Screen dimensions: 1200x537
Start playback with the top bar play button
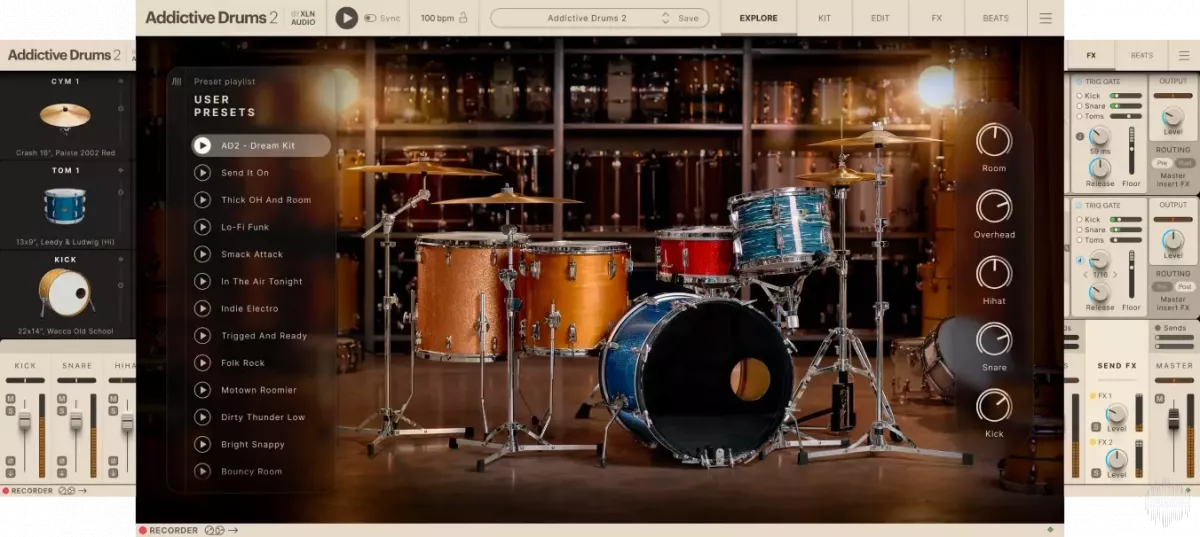click(347, 18)
